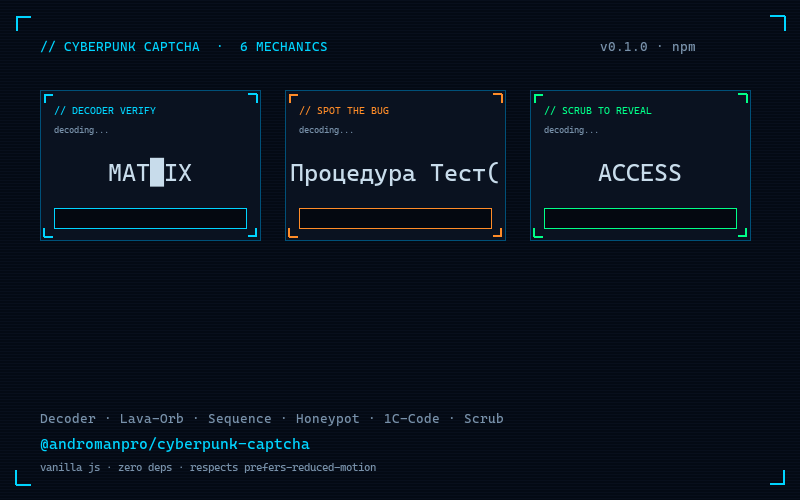The height and width of the screenshot is (500, 800).
Task: Click the cyan input field under MATRIX
Action: pos(151,218)
